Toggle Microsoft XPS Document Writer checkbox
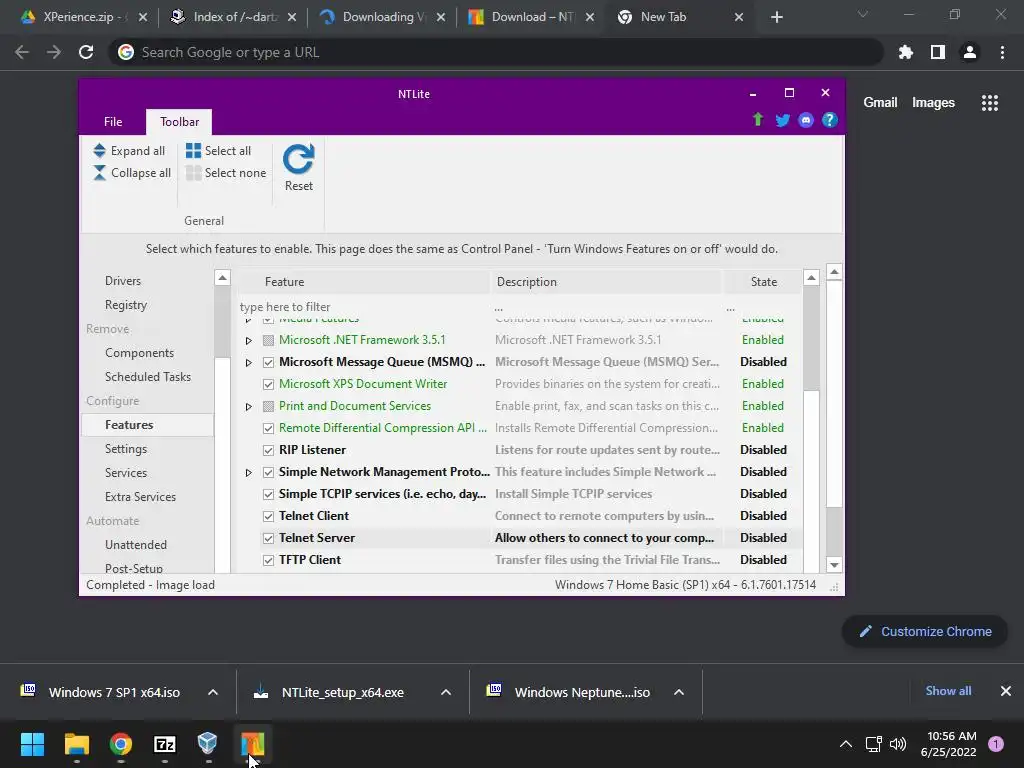This screenshot has width=1024, height=768. (x=268, y=384)
